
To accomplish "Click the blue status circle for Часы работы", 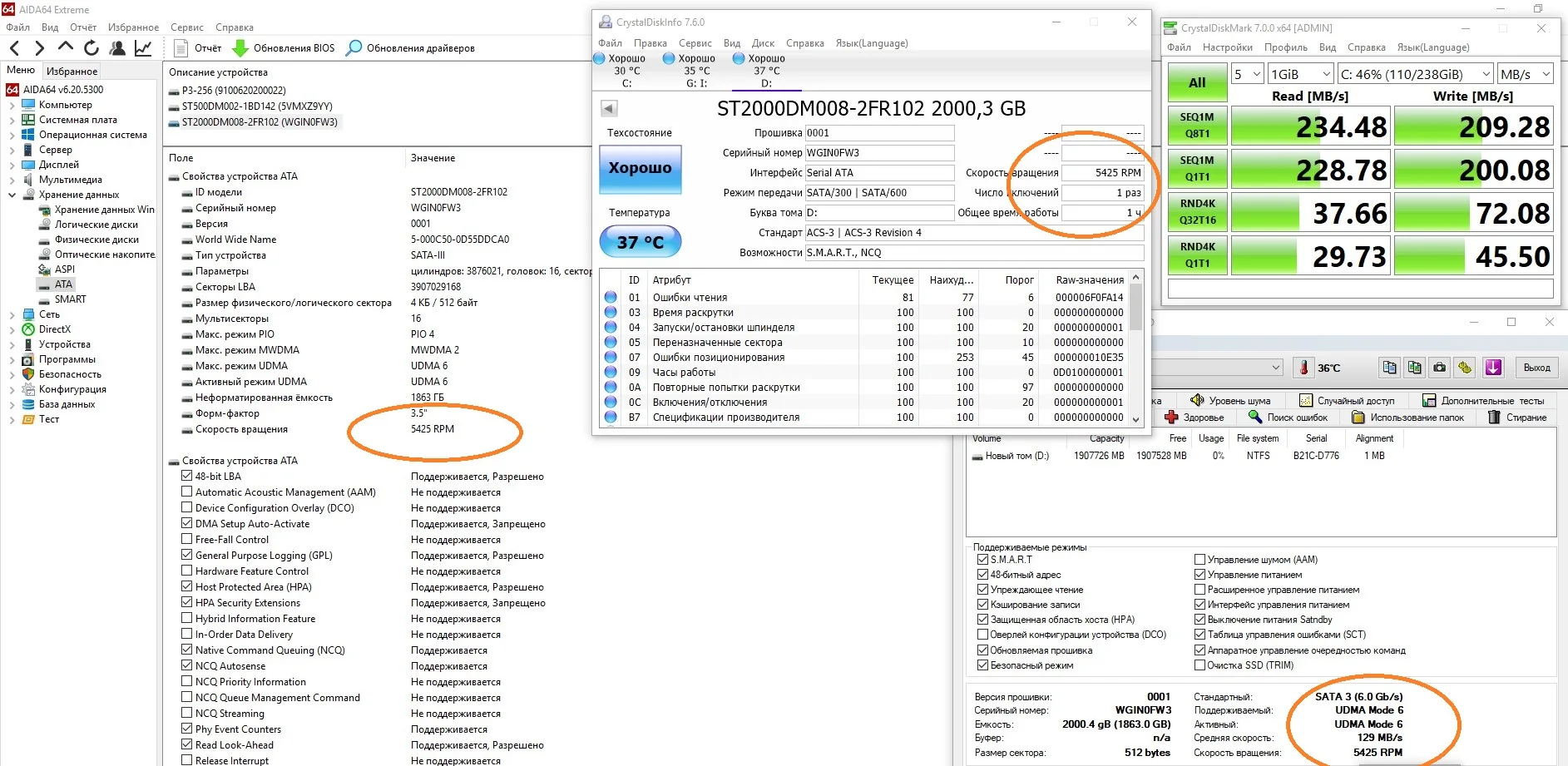I will (611, 372).
